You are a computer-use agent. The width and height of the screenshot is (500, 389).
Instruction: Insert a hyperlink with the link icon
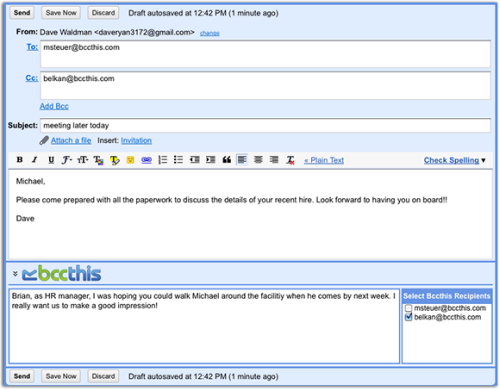[x=146, y=160]
